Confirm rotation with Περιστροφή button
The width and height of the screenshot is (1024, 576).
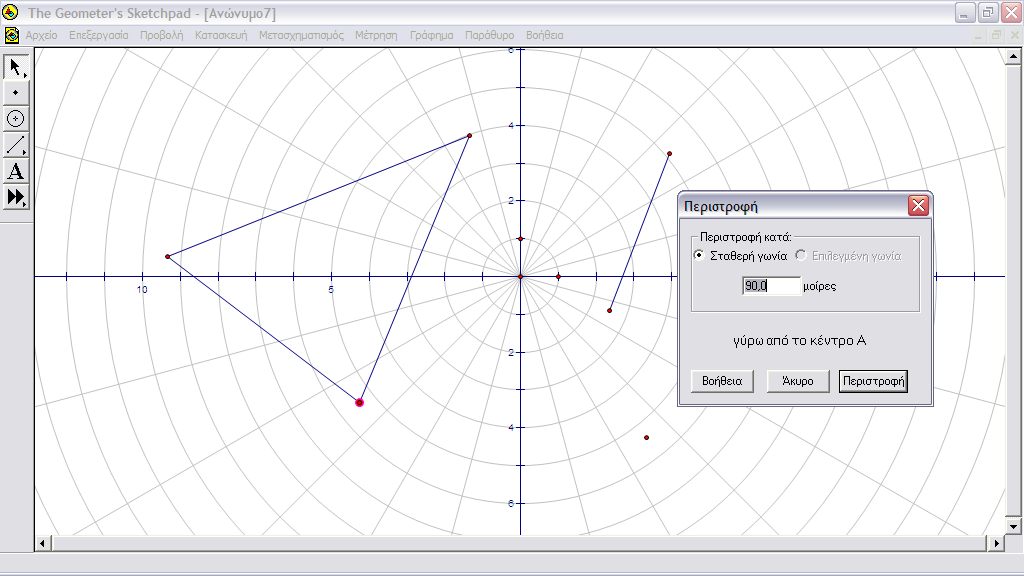point(873,381)
